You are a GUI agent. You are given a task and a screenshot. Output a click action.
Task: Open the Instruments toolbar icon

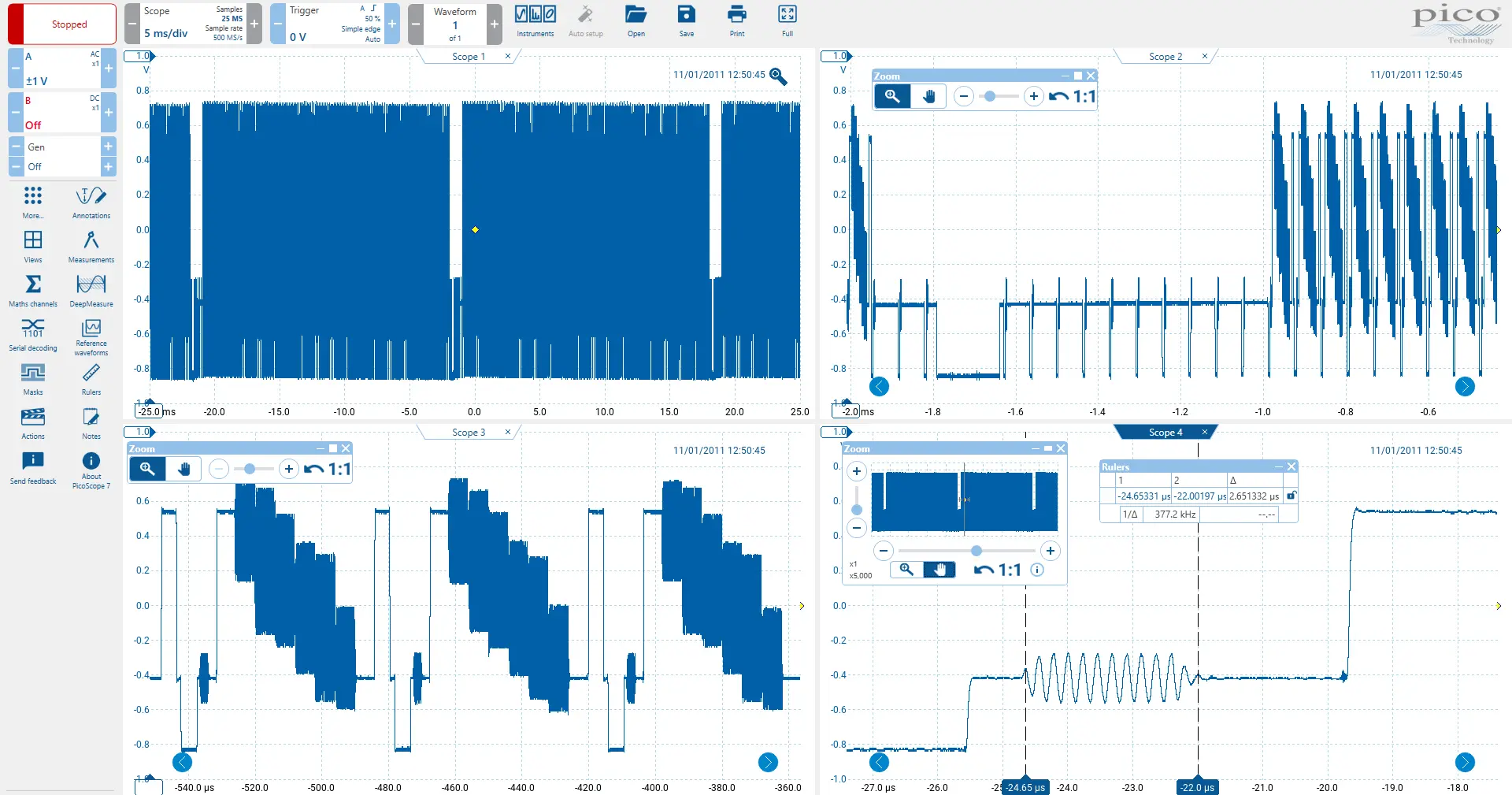coord(535,21)
